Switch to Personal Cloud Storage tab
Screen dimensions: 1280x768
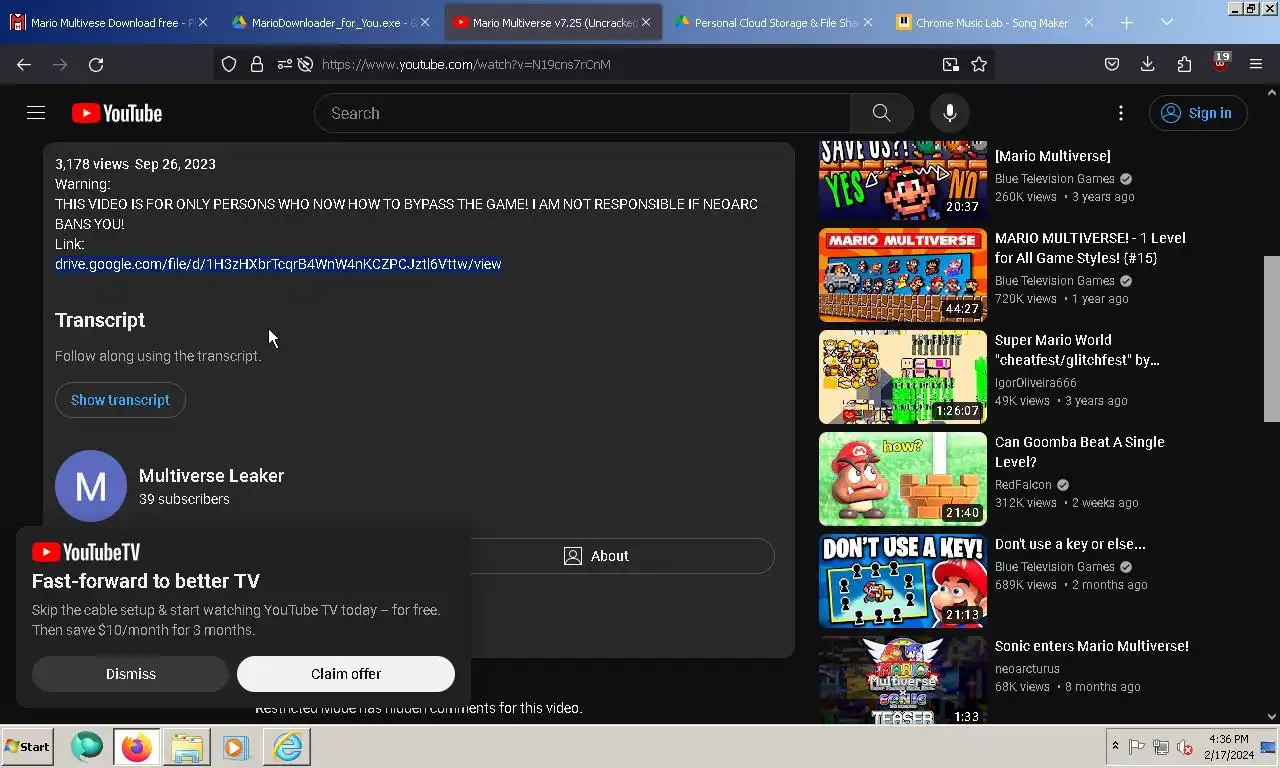tap(773, 22)
